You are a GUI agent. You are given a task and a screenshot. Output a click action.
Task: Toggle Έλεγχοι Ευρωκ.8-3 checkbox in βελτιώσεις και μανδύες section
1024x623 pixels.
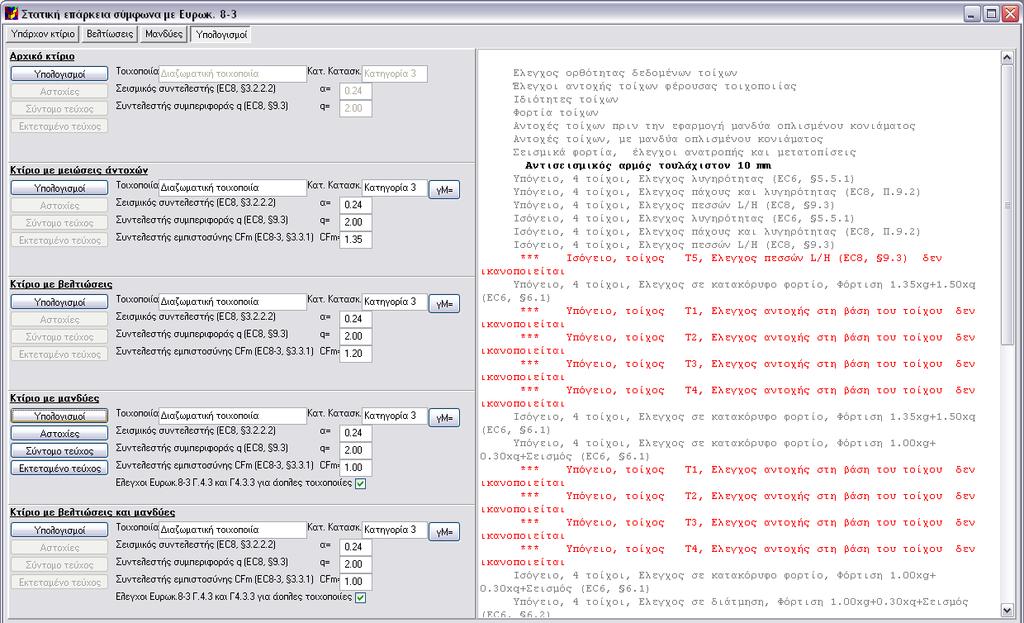pos(360,597)
